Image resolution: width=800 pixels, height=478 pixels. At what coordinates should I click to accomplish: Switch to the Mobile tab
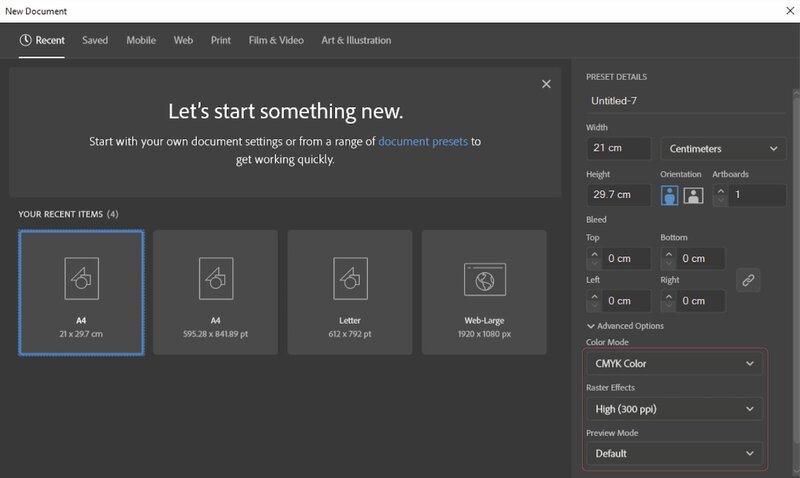tap(141, 40)
